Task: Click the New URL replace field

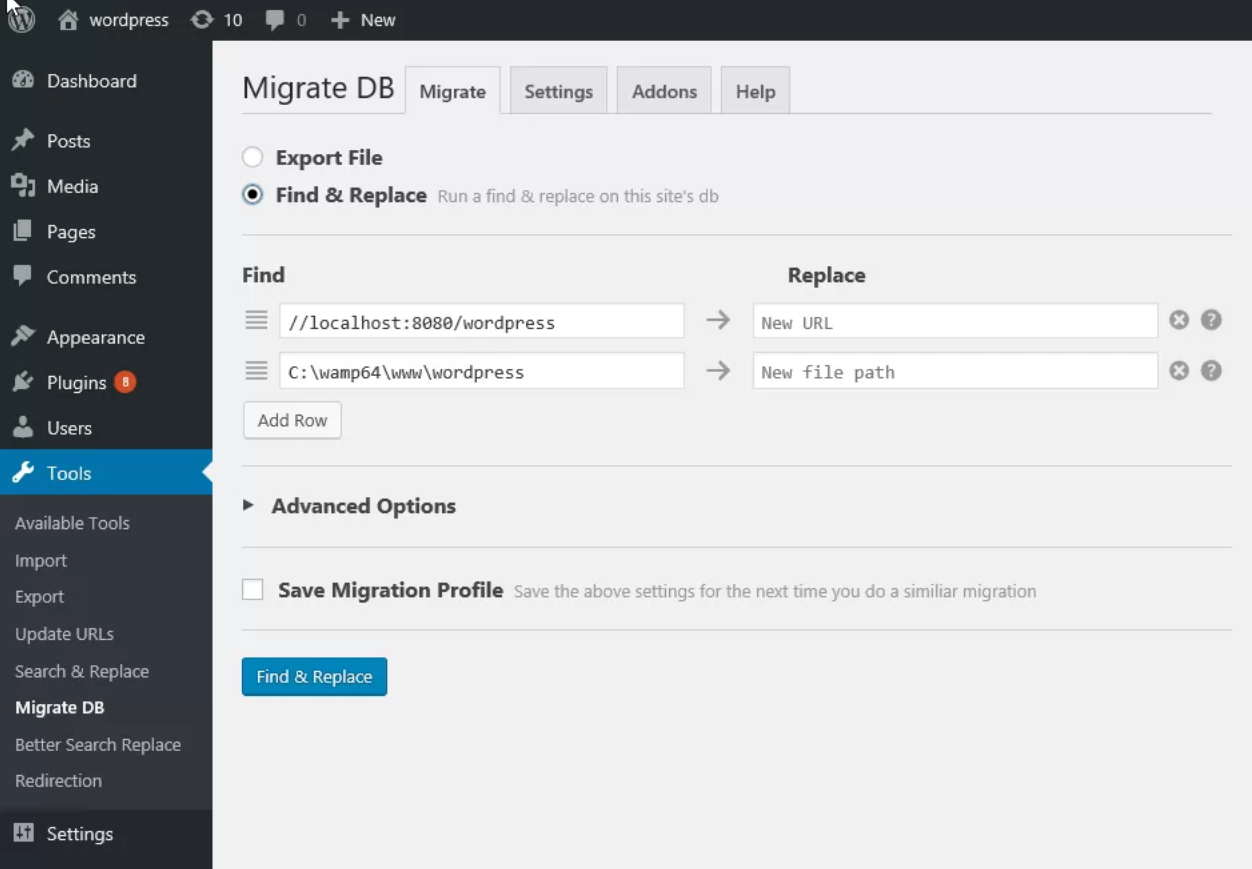Action: point(955,322)
